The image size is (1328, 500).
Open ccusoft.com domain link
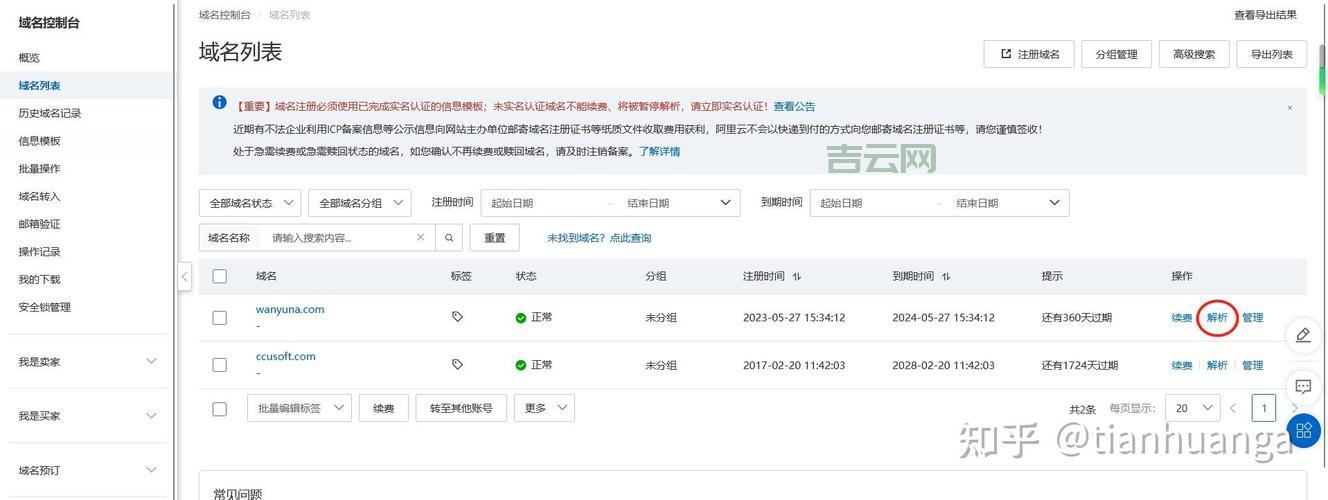tap(286, 356)
